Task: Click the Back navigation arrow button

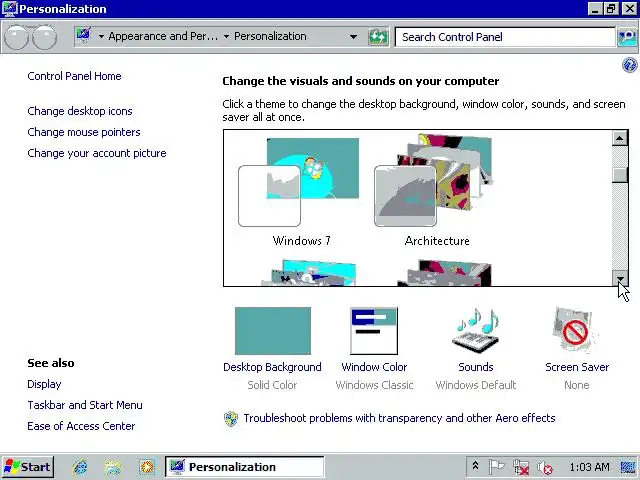Action: tap(16, 37)
